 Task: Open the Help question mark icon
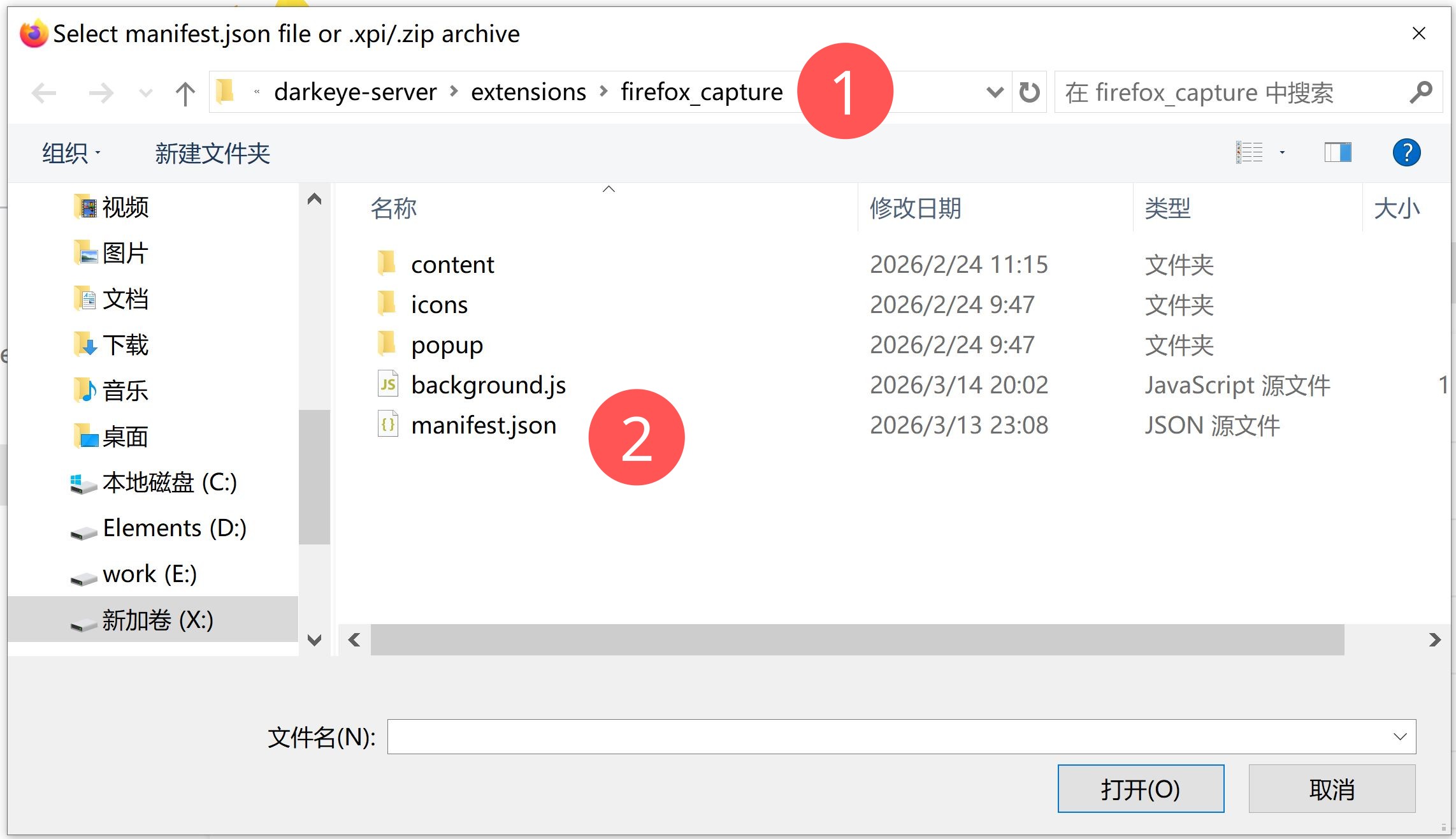pyautogui.click(x=1406, y=153)
